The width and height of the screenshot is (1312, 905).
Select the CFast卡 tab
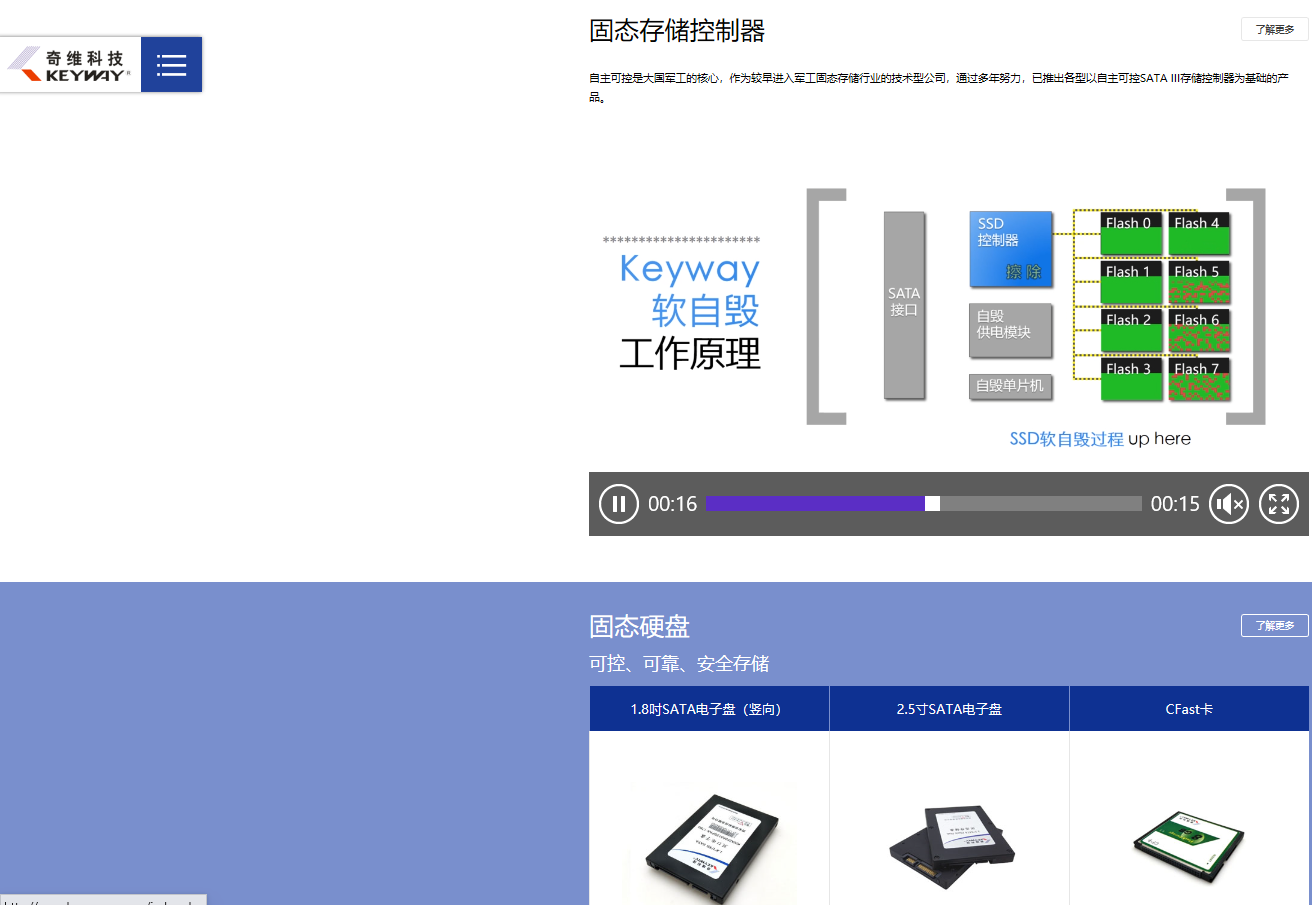(1189, 709)
